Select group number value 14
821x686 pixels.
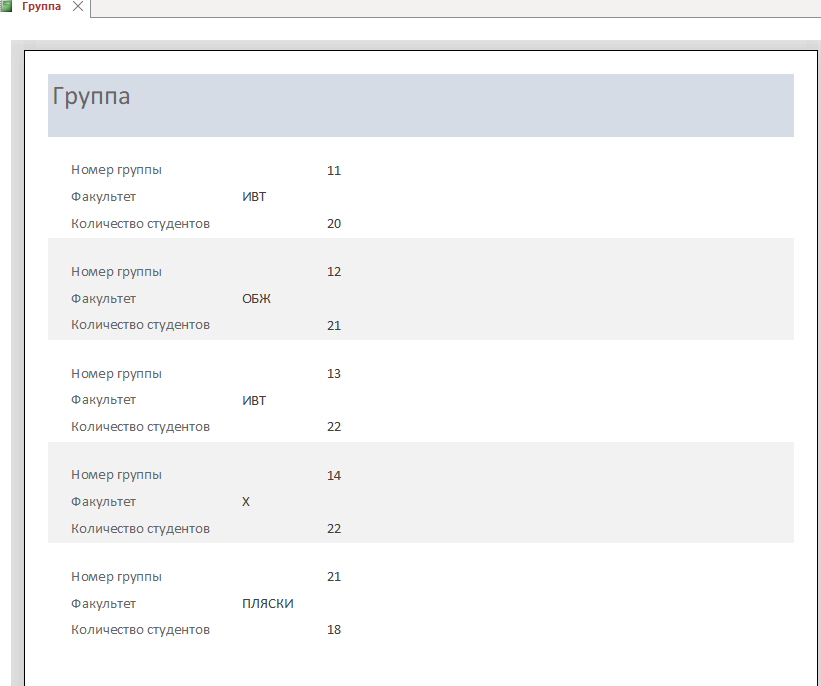[334, 475]
